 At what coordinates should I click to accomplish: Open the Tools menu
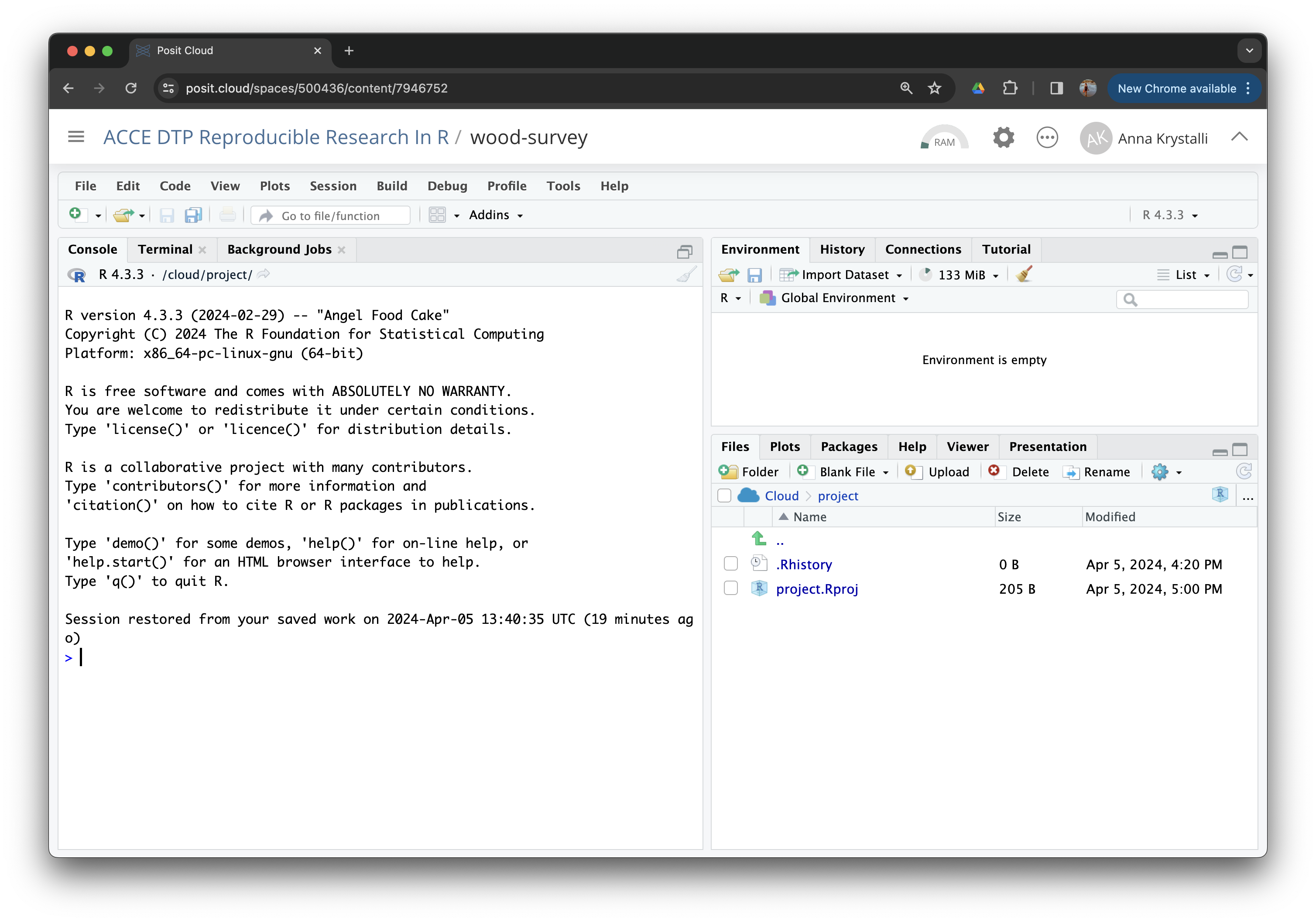pyautogui.click(x=563, y=186)
